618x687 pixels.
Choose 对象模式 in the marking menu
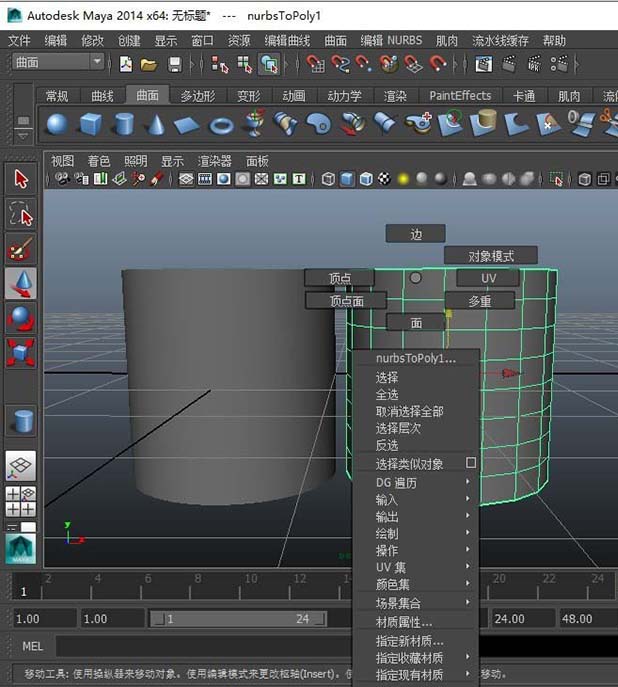[x=491, y=256]
